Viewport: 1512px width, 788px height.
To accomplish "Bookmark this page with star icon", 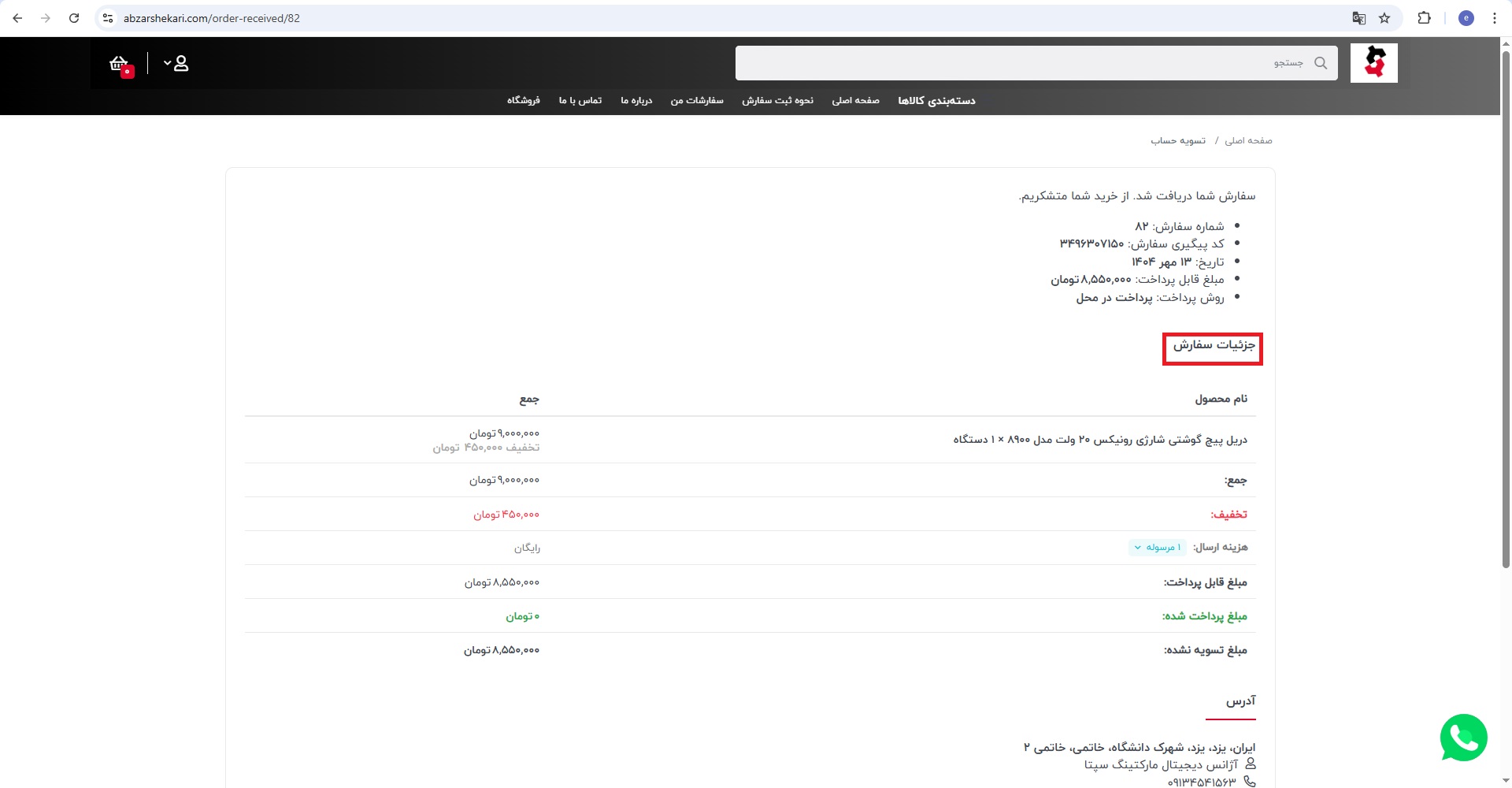I will (1384, 18).
